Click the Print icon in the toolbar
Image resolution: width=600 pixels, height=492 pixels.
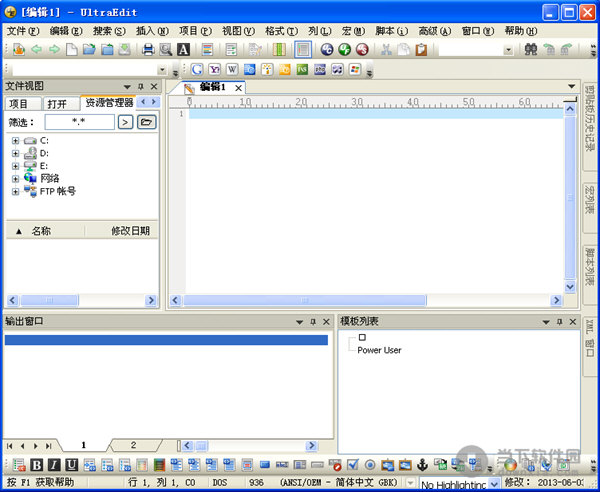(148, 49)
